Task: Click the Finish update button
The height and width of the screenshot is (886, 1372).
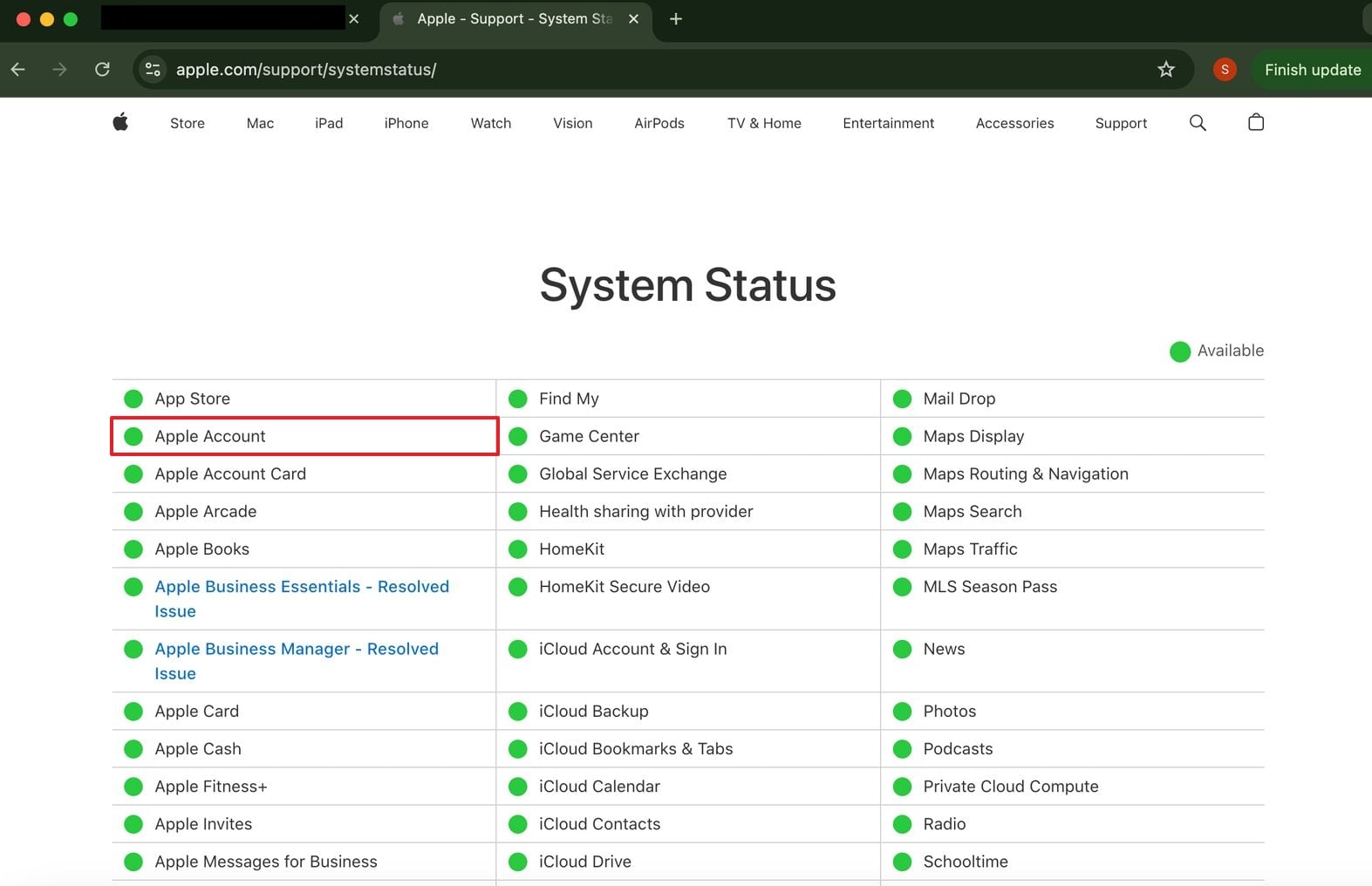Action: click(x=1312, y=70)
